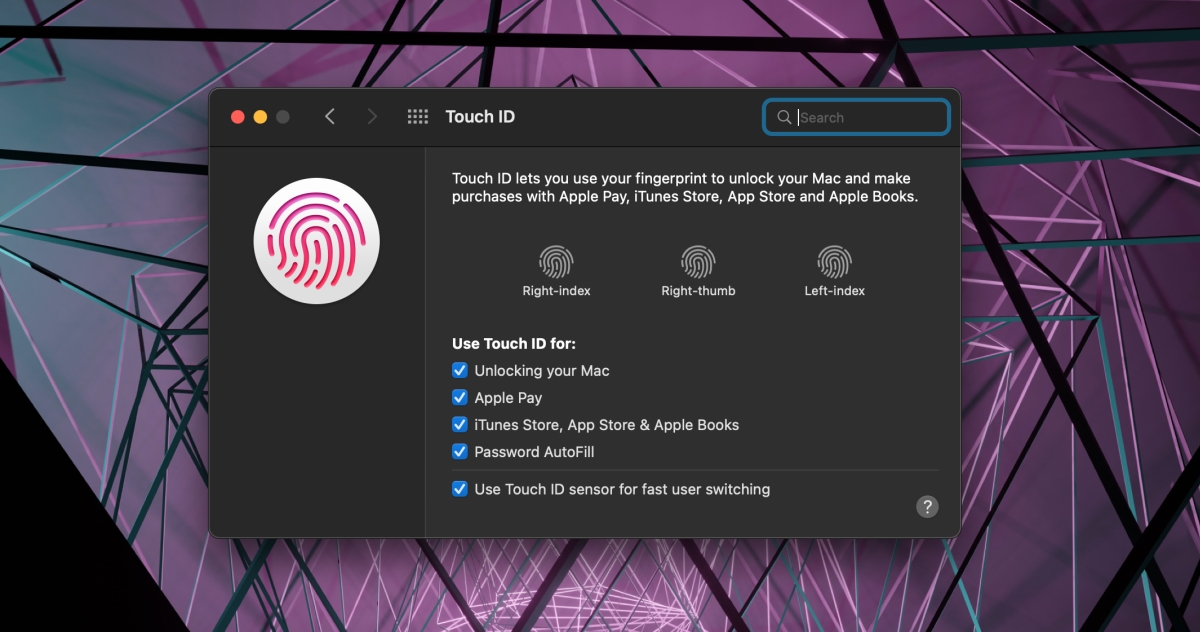Show all preferences grid icon
Viewport: 1200px width, 632px height.
(418, 117)
